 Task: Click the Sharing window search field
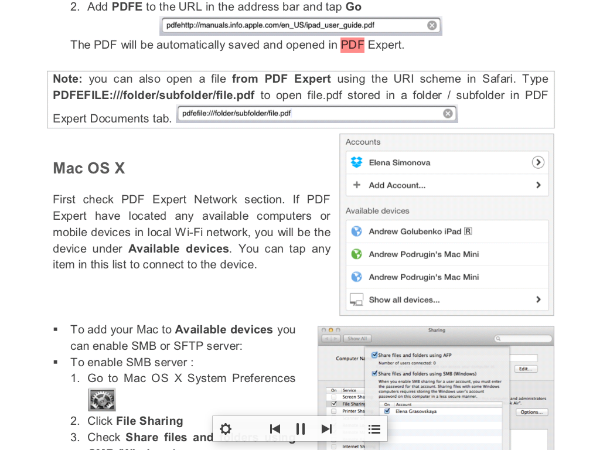(x=523, y=339)
